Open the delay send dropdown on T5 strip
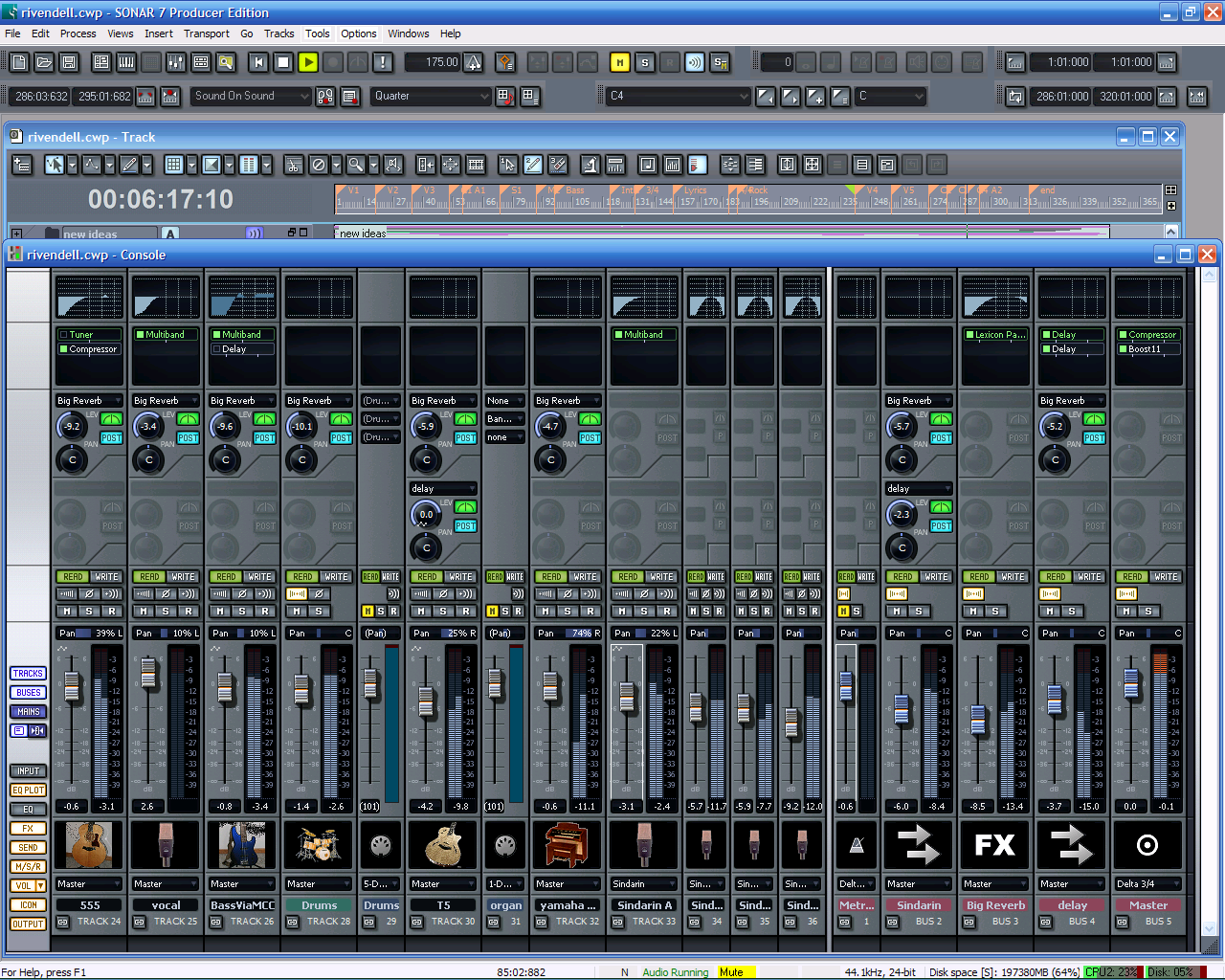The height and width of the screenshot is (980, 1225). [x=443, y=489]
